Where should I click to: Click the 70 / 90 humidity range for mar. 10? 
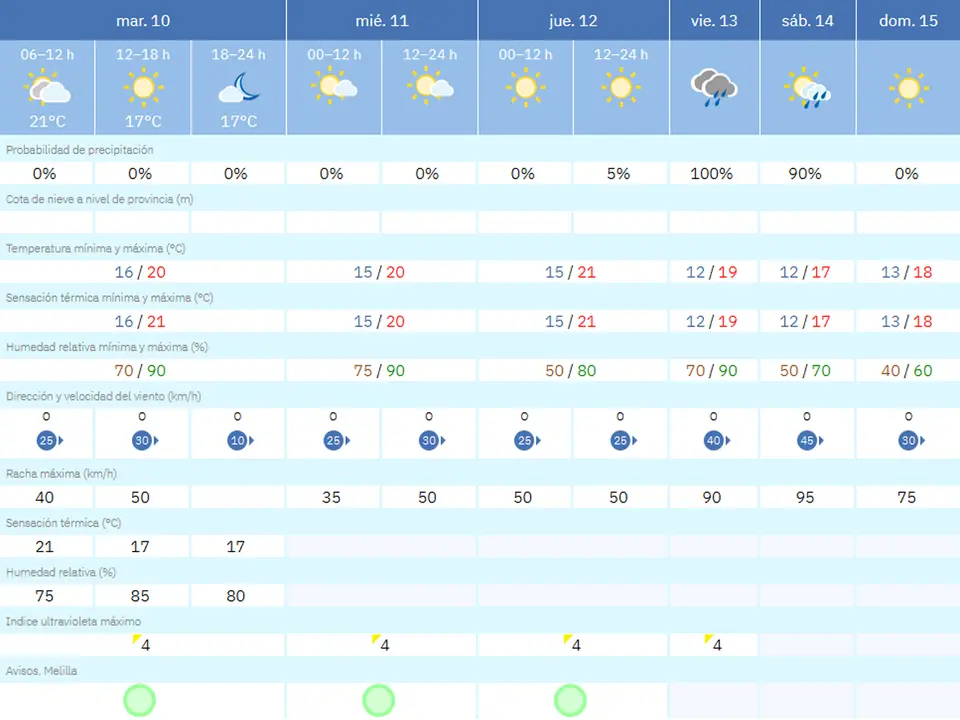tap(140, 370)
